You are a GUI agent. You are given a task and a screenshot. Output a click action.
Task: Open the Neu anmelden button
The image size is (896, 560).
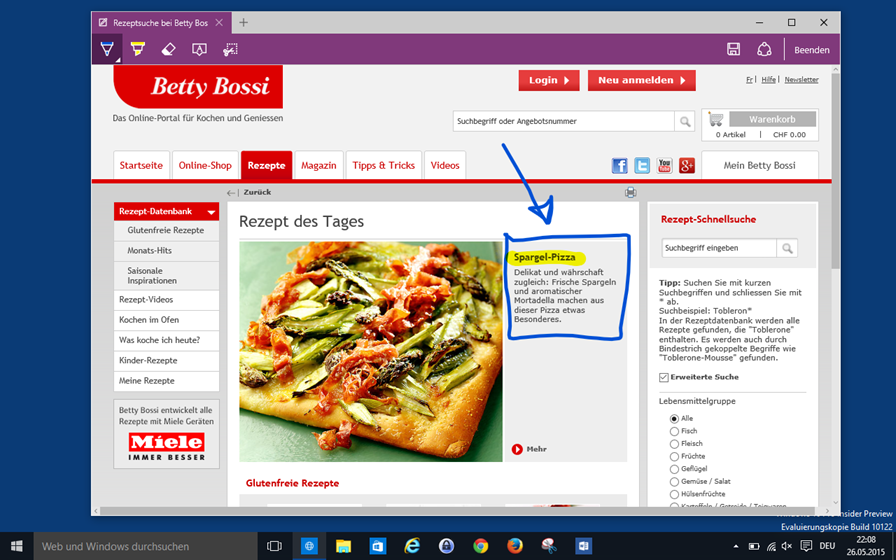pos(641,80)
